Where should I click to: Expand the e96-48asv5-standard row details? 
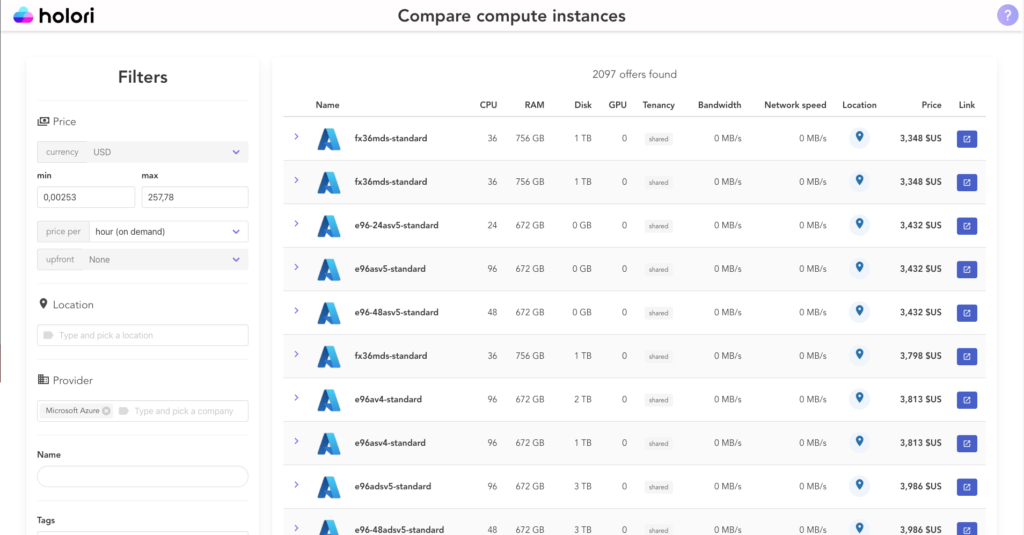296,311
